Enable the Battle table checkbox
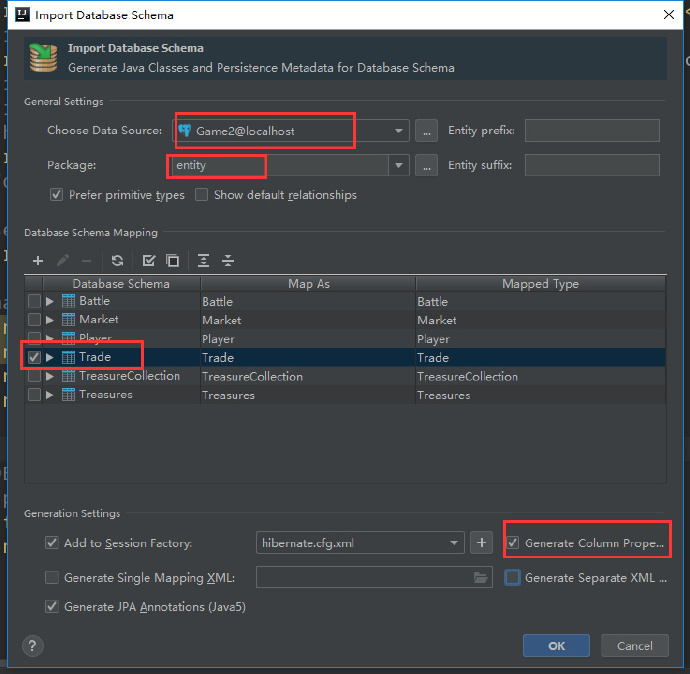Viewport: 690px width, 674px height. [35, 302]
